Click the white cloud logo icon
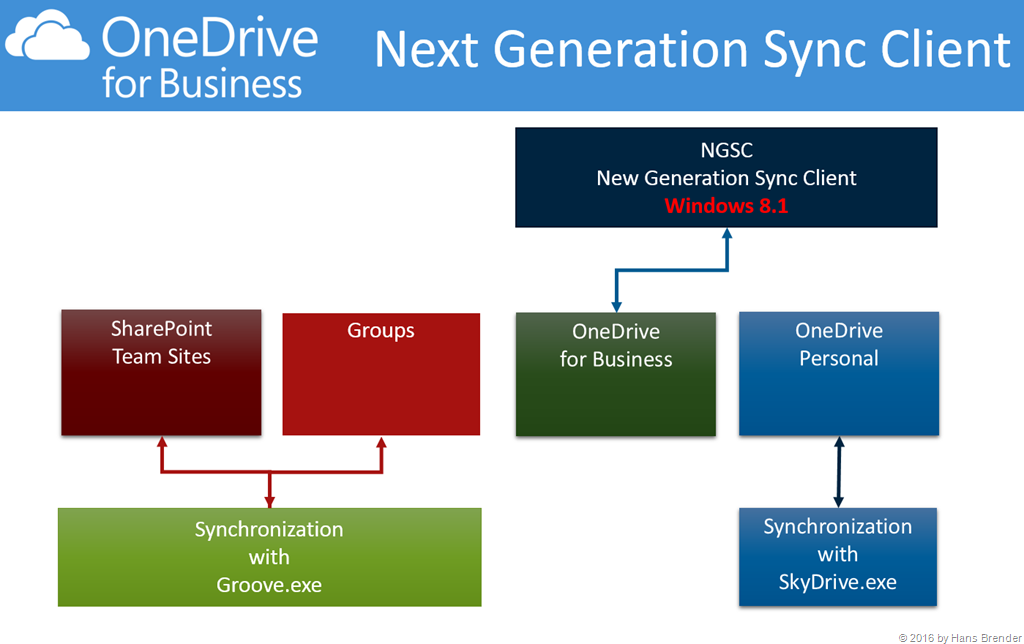The image size is (1024, 644). pyautogui.click(x=48, y=42)
